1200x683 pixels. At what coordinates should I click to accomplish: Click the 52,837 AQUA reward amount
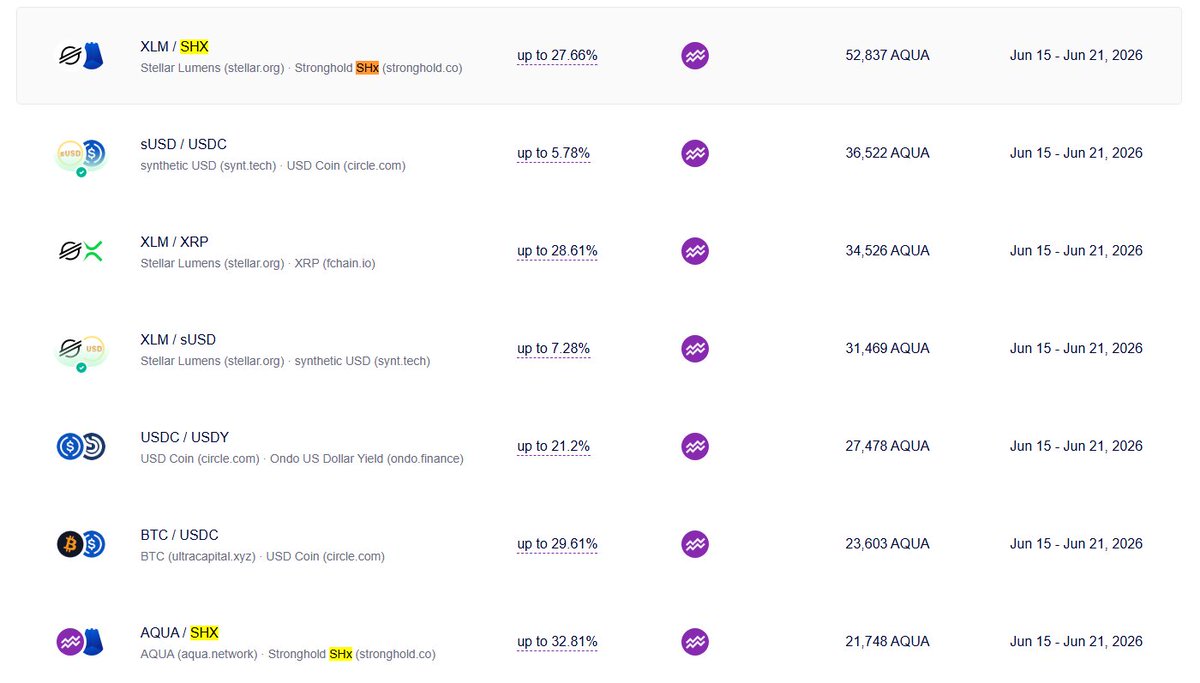point(887,56)
